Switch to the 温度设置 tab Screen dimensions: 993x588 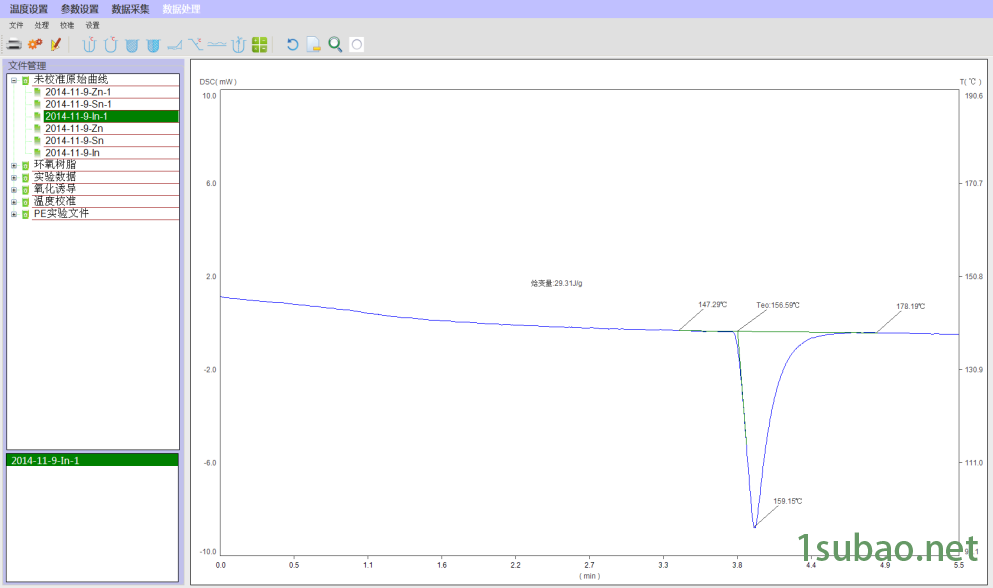(x=28, y=9)
